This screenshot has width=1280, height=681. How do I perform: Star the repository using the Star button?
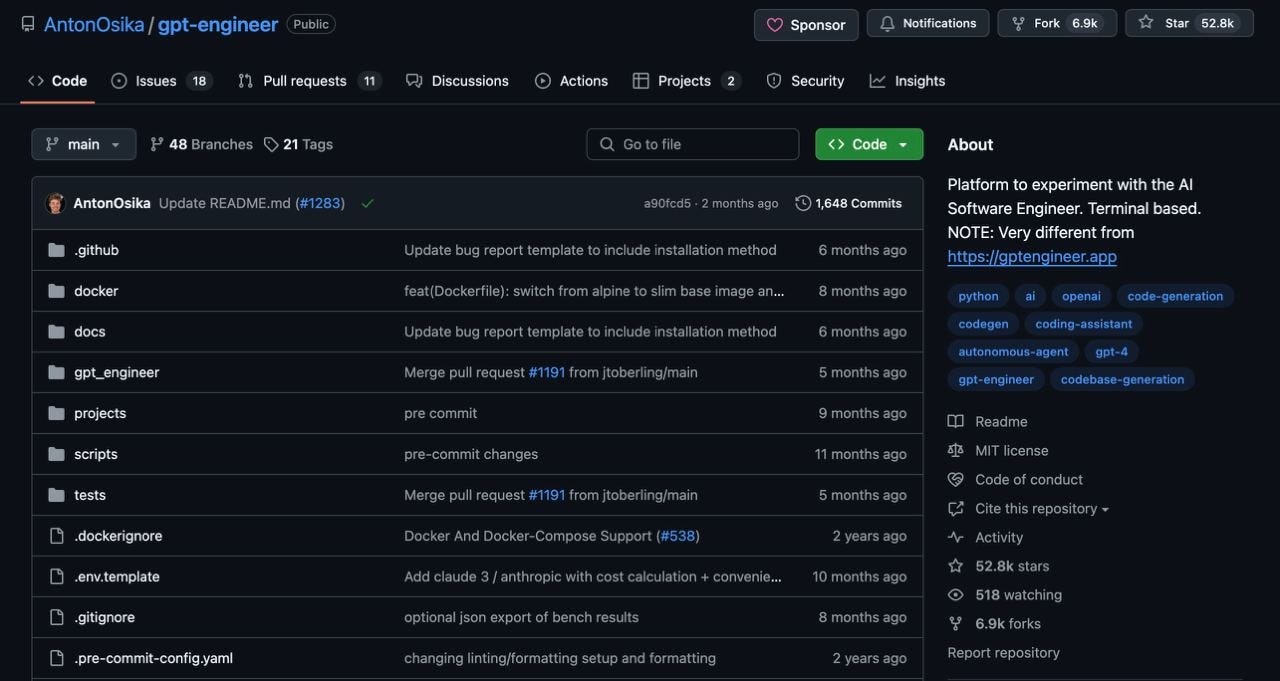coord(1189,23)
